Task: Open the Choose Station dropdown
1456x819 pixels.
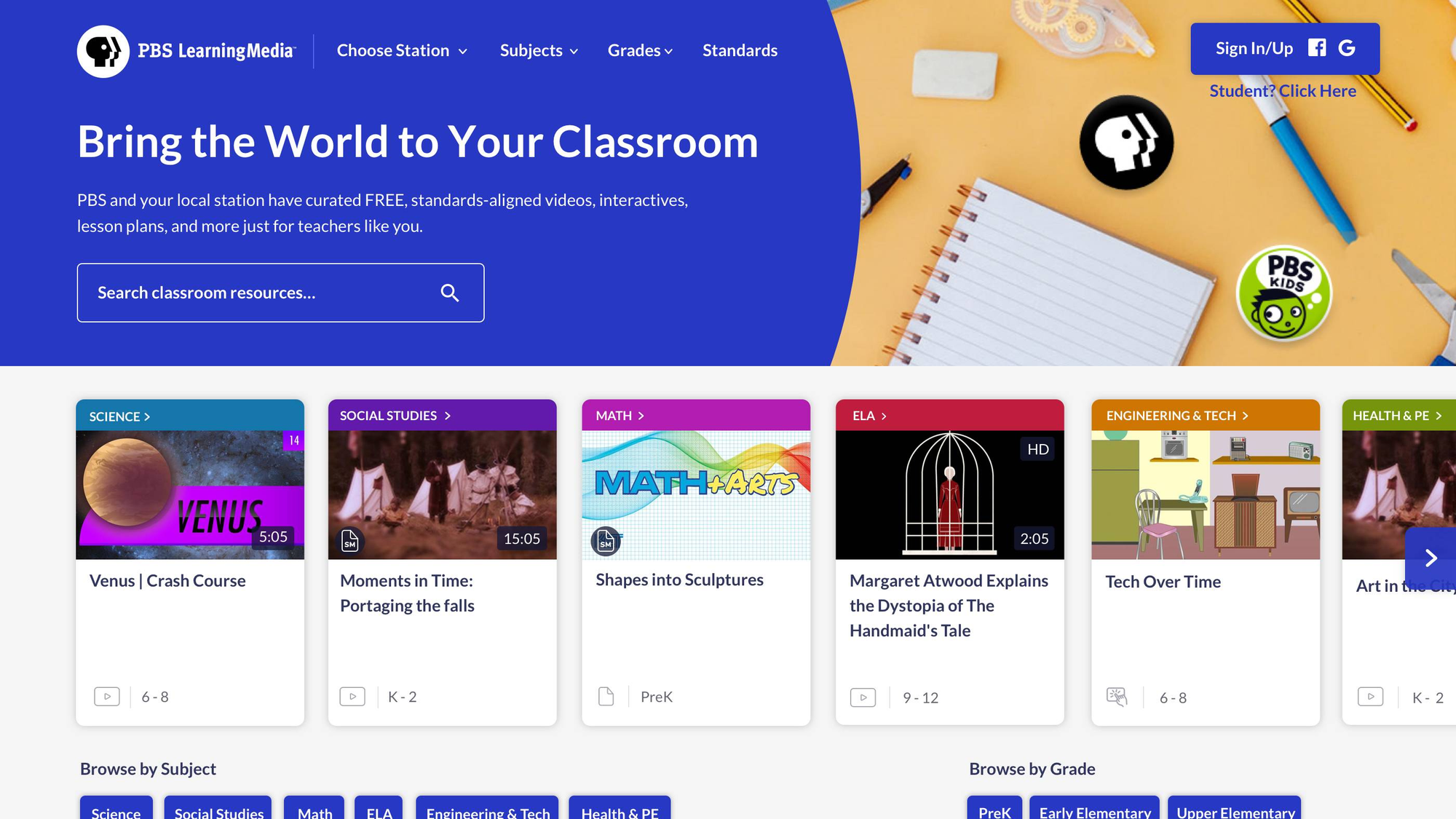Action: coord(401,50)
